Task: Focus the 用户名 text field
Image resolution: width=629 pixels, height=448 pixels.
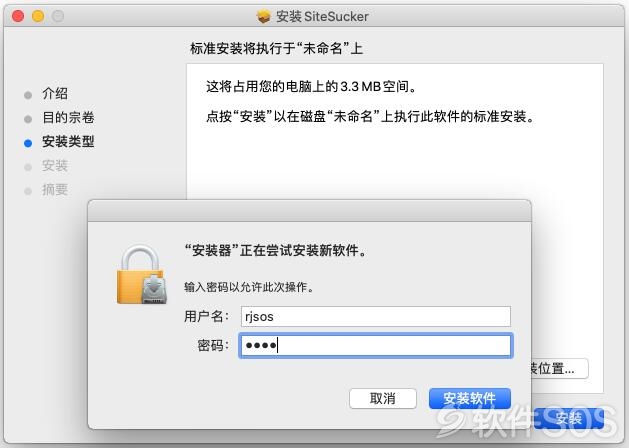Action: coord(375,316)
